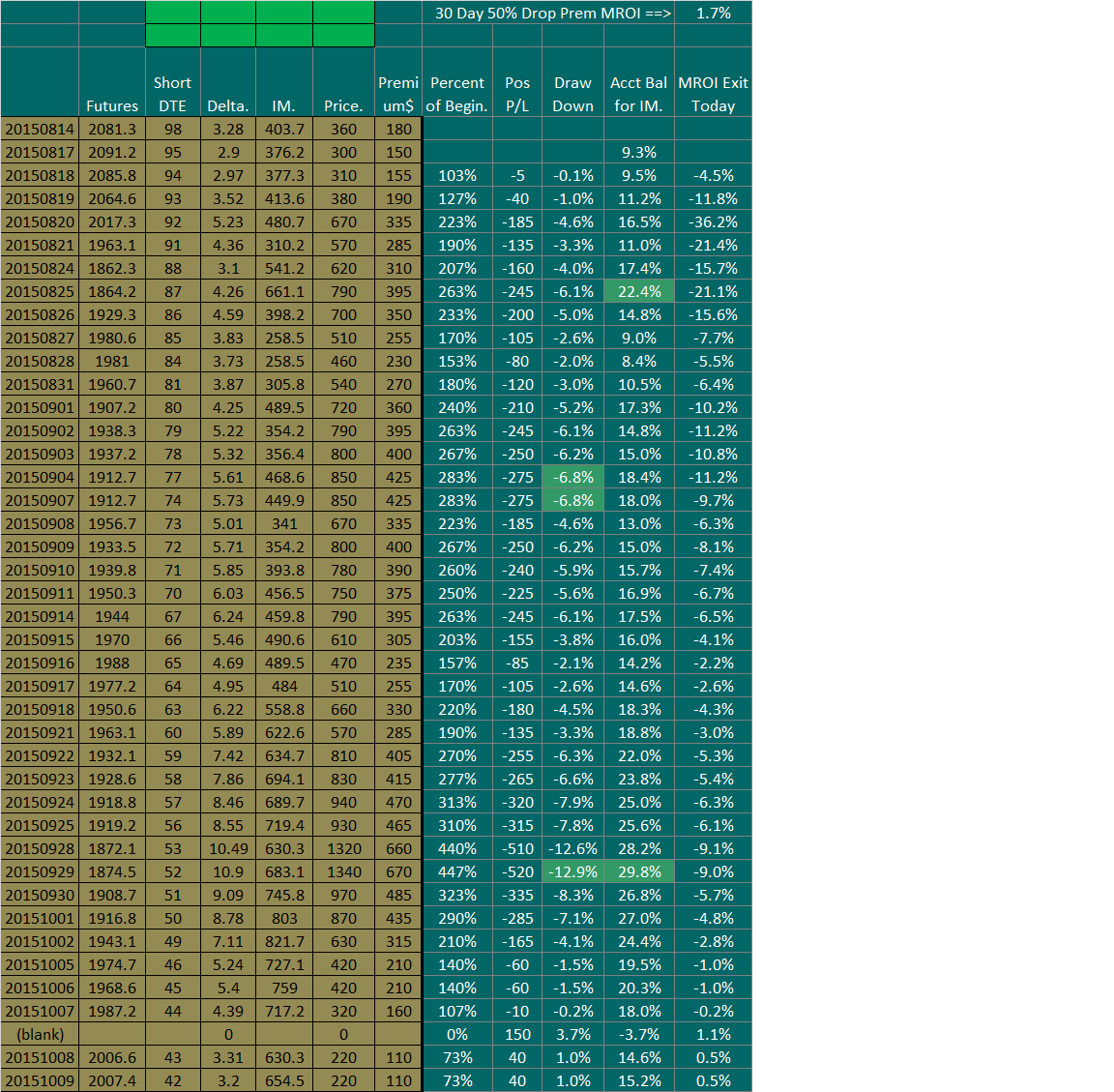This screenshot has height=1092, width=1114.
Task: Select the futures value 1862.3
Action: point(112,269)
